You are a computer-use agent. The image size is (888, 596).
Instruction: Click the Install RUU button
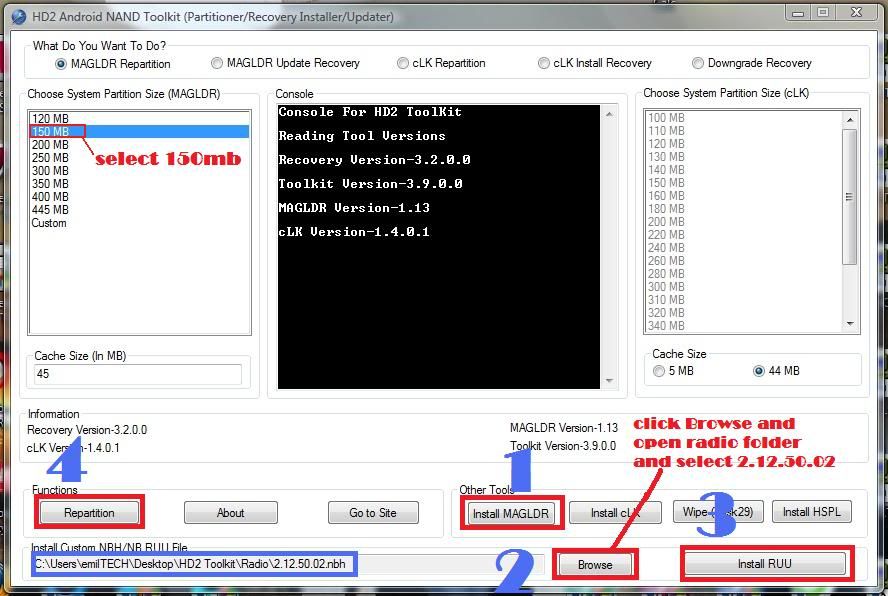pos(765,564)
